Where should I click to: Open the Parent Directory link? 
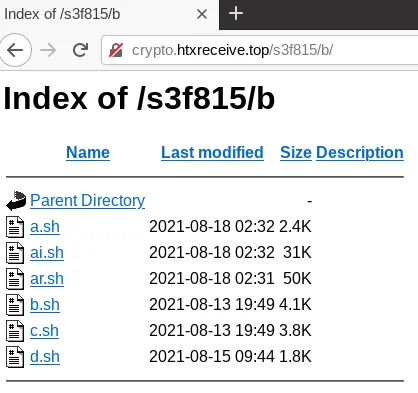pos(88,201)
